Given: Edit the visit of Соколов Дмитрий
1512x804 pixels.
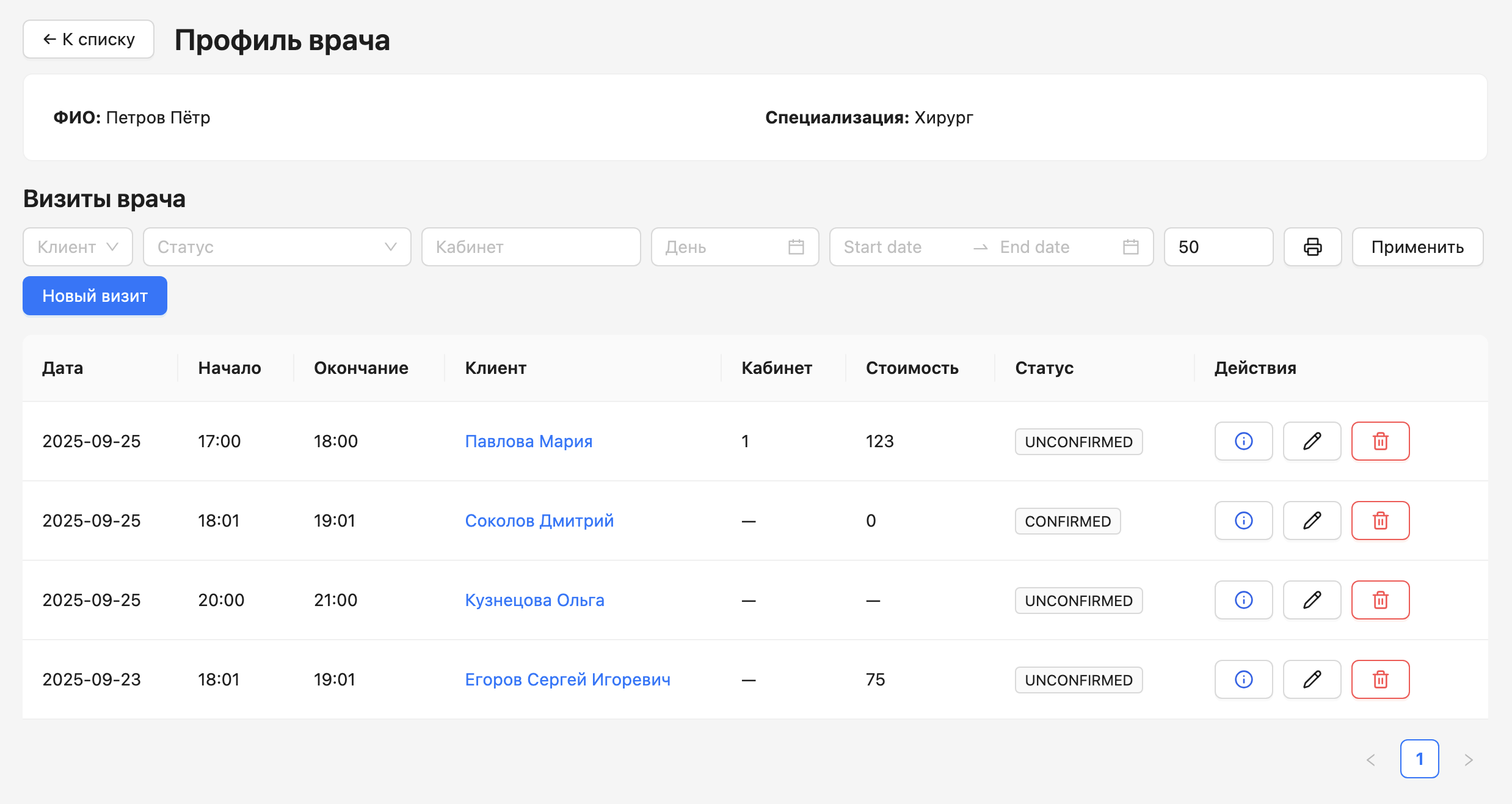Looking at the screenshot, I should 1312,521.
